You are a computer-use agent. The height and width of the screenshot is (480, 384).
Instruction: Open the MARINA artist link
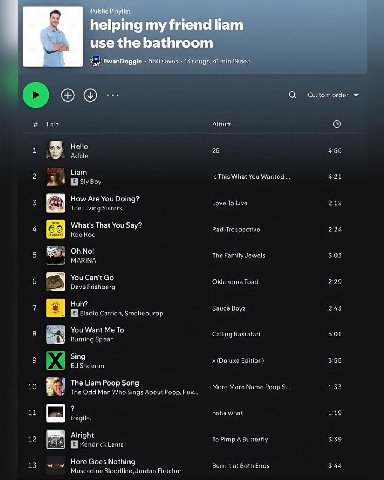[x=83, y=261]
